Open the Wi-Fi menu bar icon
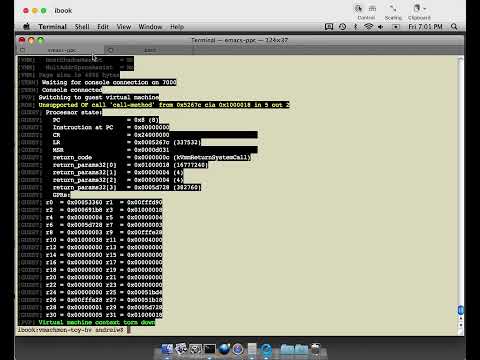Viewport: 480px width, 360px height. (368, 27)
